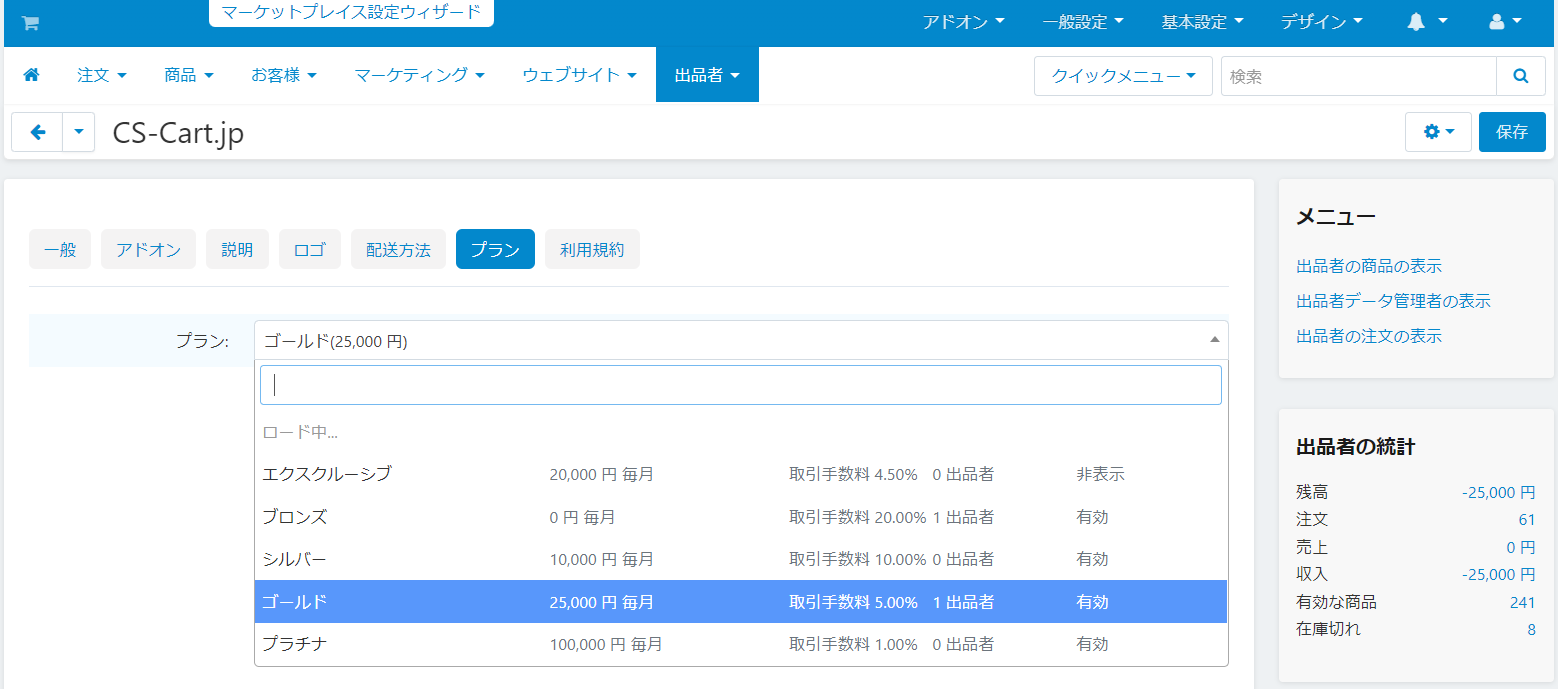This screenshot has width=1558, height=689.
Task: Open 出品者の商品の表示 link
Action: 1369,266
